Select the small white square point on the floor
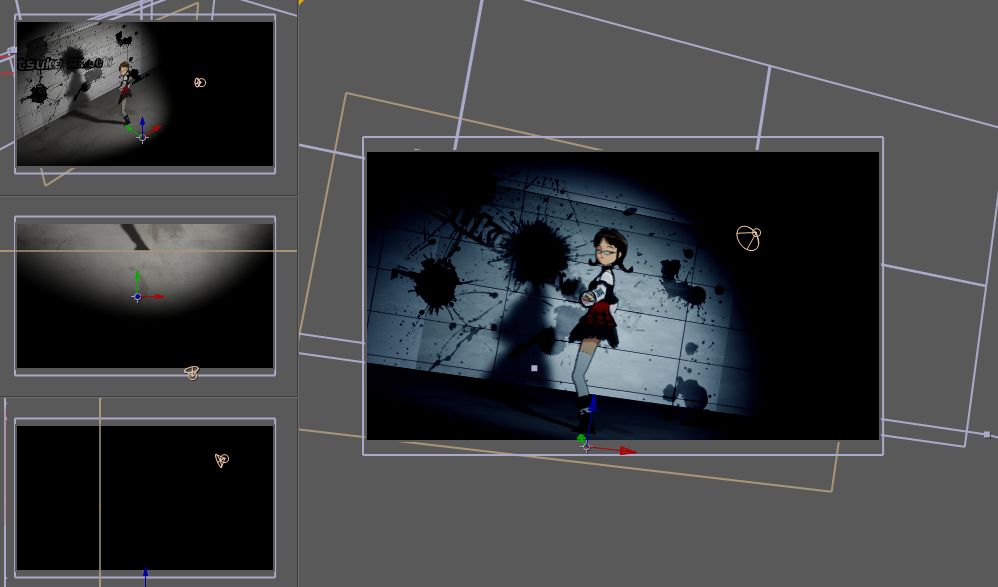This screenshot has height=587, width=998. pos(534,368)
